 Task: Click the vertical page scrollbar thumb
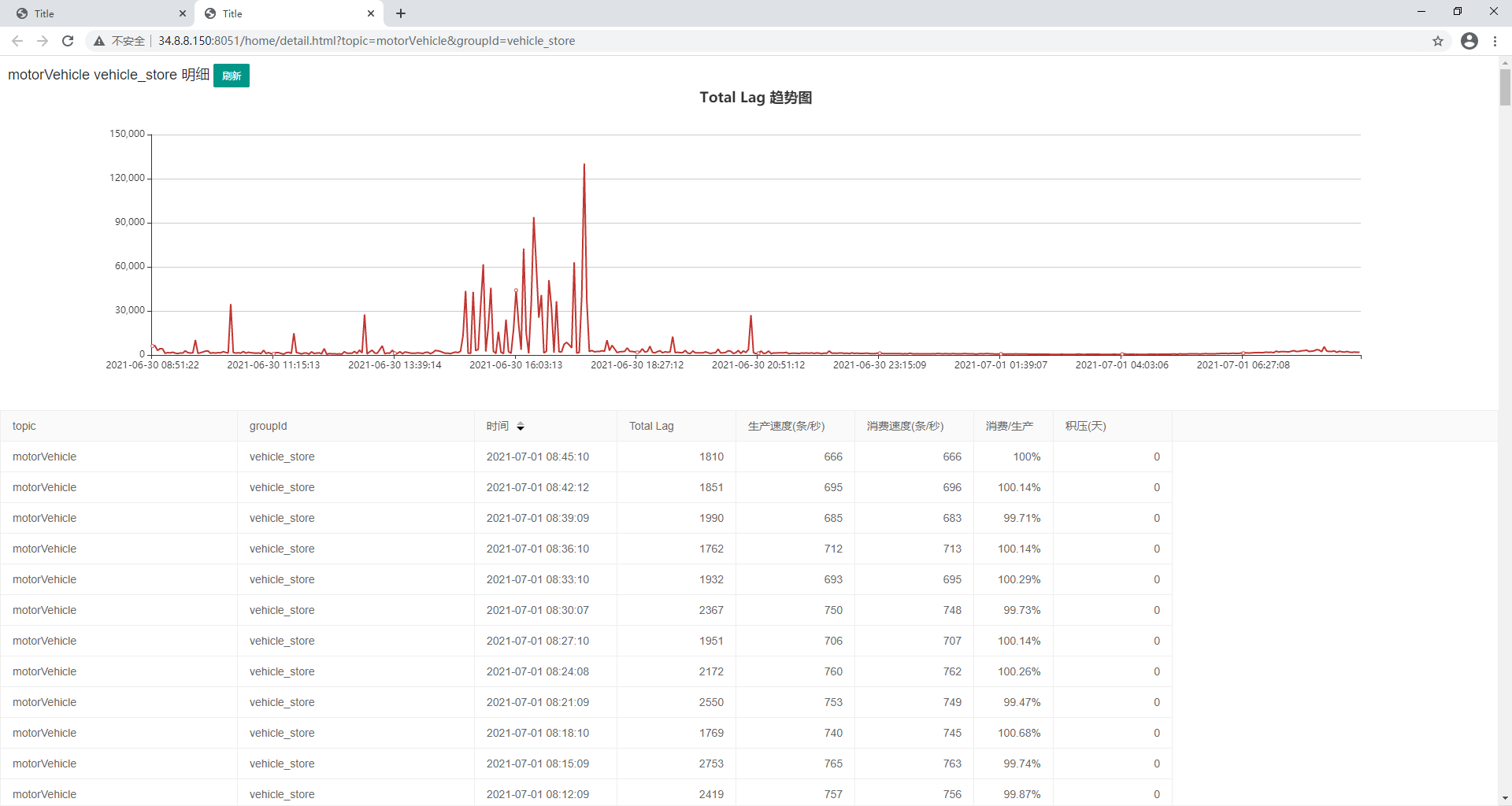(1505, 87)
